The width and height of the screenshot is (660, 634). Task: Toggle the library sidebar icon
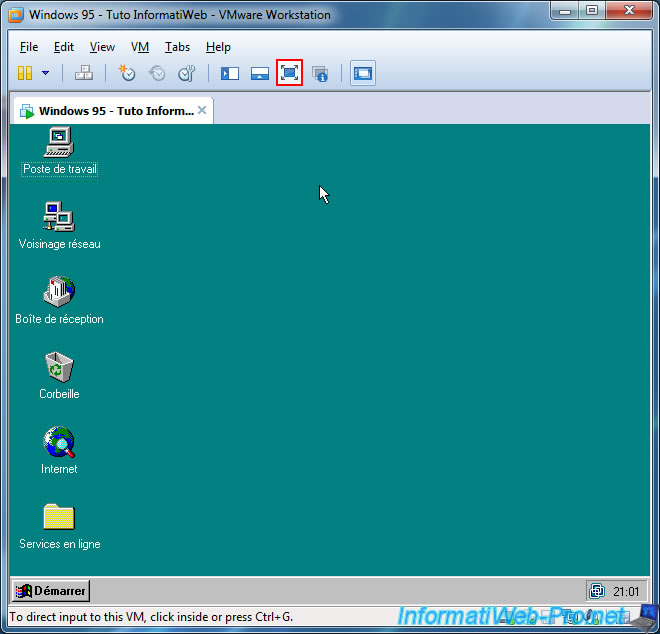coord(230,74)
